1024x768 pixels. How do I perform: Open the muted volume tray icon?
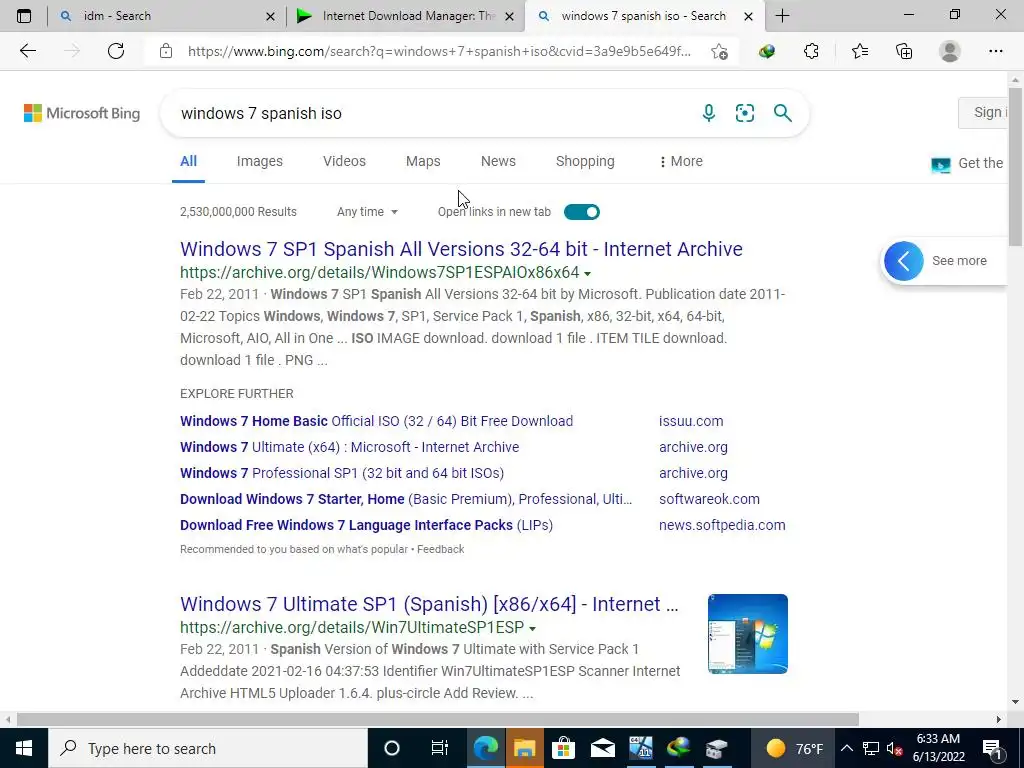point(894,748)
